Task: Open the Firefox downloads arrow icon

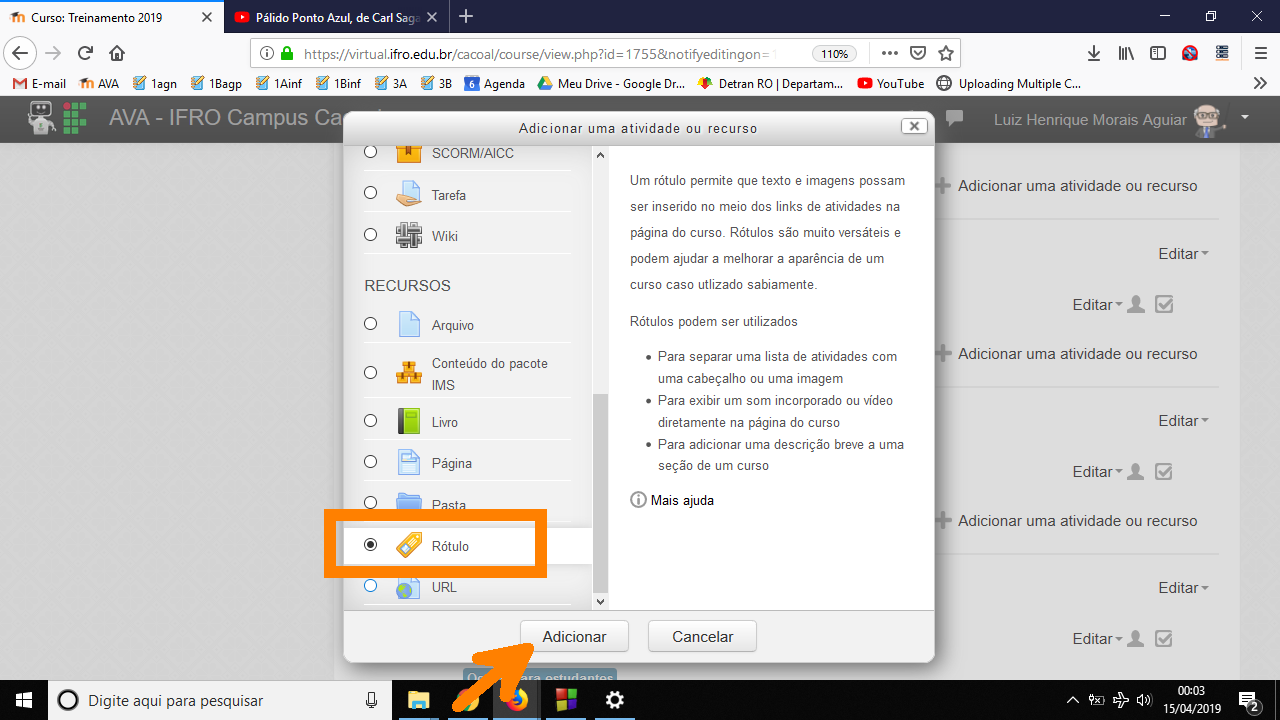Action: pos(1094,53)
